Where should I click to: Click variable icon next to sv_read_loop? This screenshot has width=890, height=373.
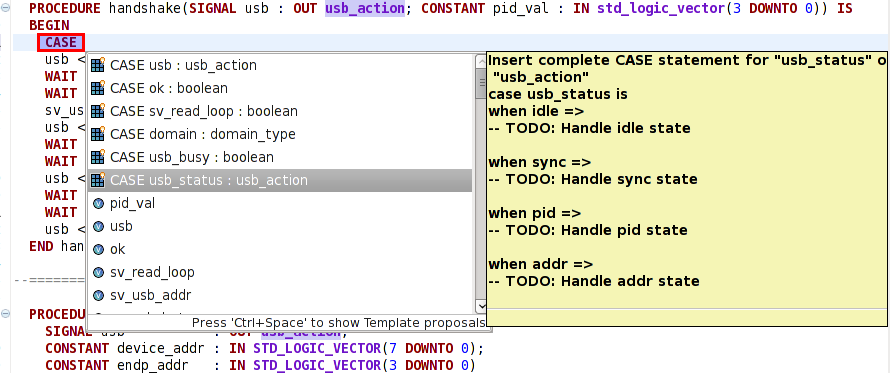click(x=98, y=272)
